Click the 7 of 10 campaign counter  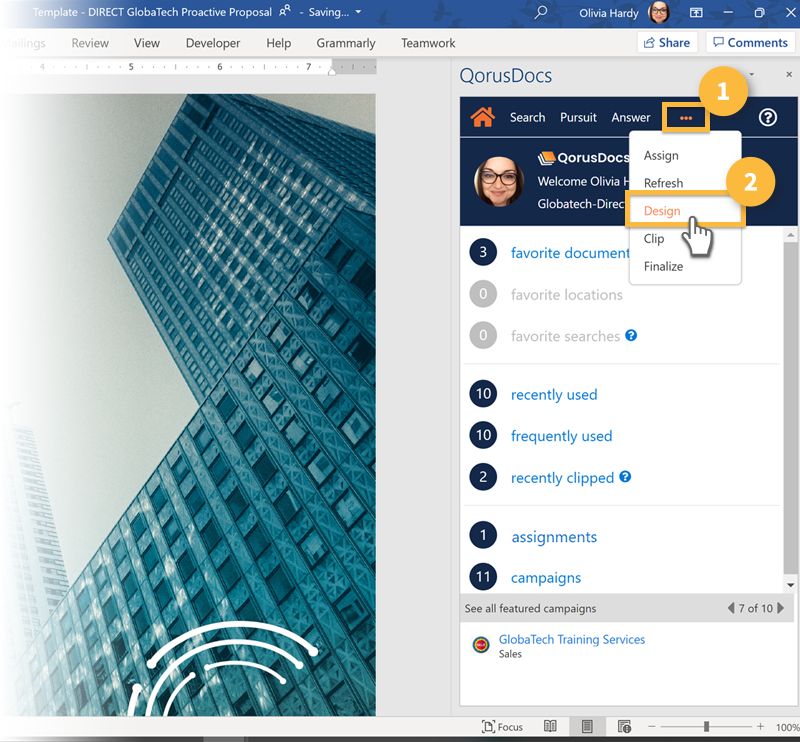click(755, 608)
